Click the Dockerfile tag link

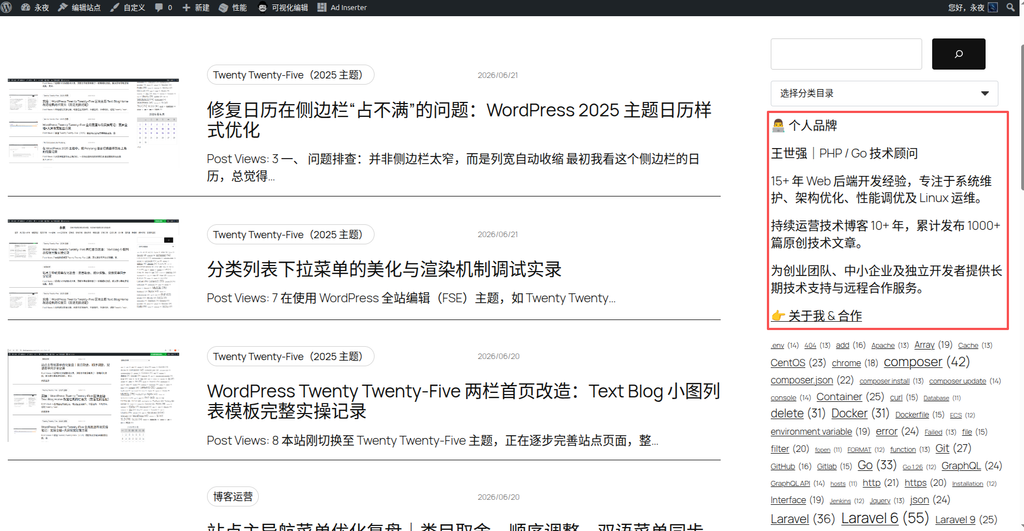point(912,415)
